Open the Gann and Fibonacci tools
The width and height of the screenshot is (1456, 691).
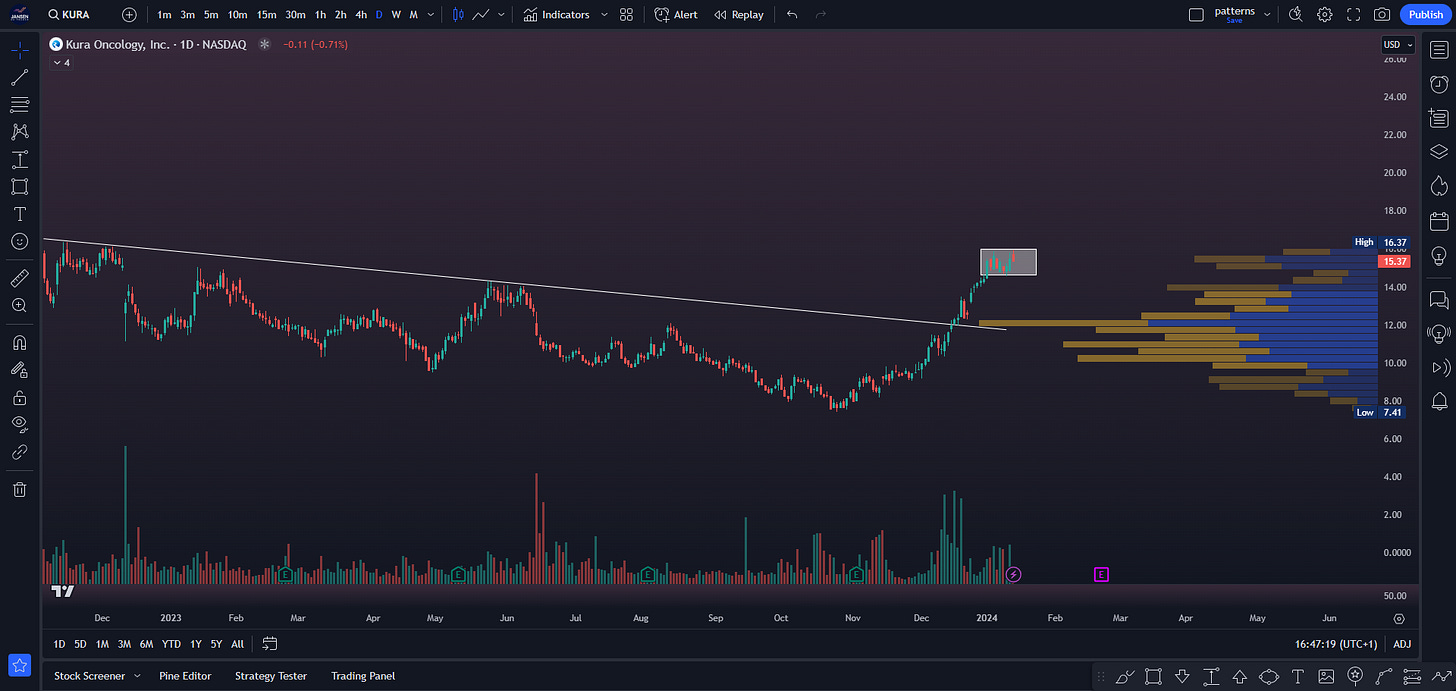pos(20,104)
